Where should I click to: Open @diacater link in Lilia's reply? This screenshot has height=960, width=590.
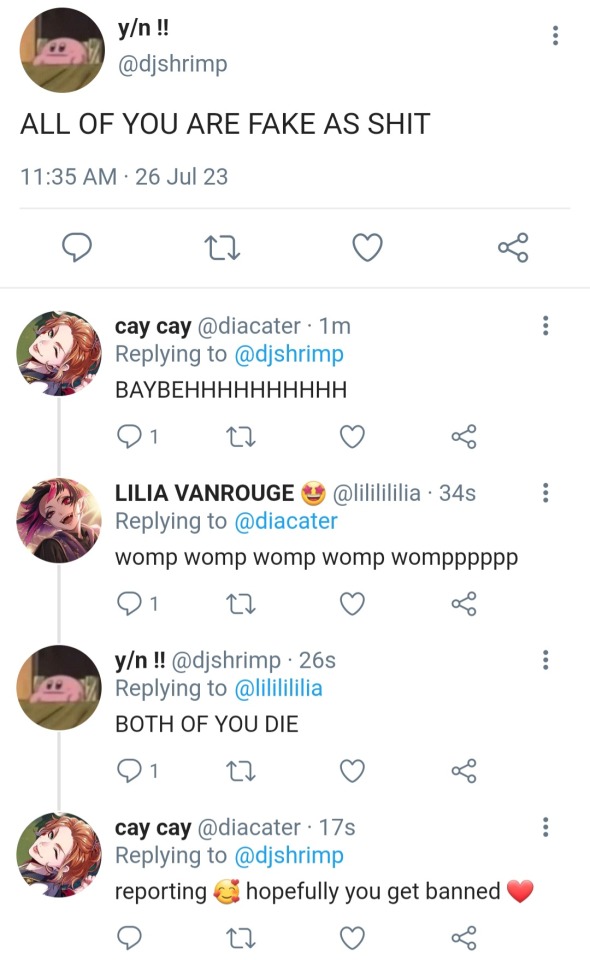[286, 521]
